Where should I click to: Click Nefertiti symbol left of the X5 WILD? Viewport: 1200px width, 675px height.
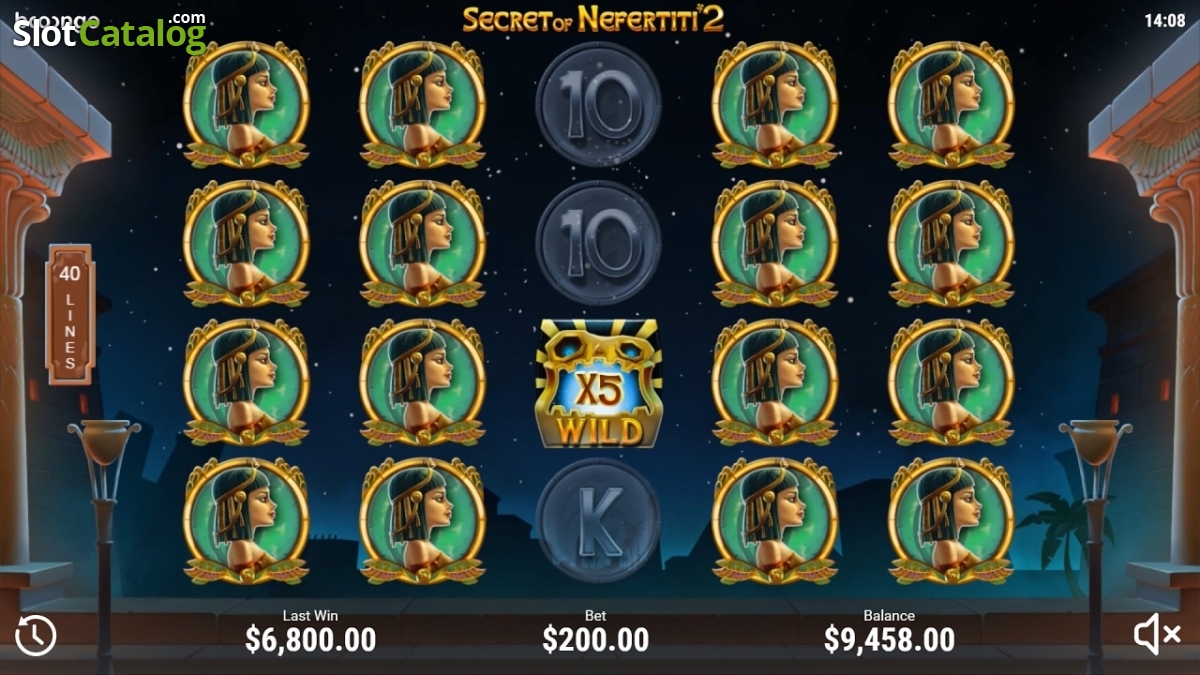422,382
